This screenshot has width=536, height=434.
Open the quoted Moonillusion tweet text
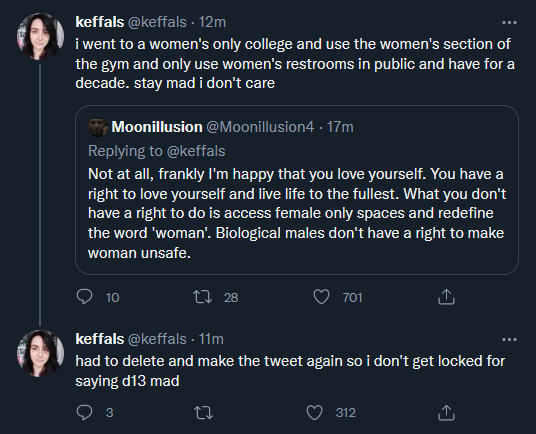click(x=297, y=213)
